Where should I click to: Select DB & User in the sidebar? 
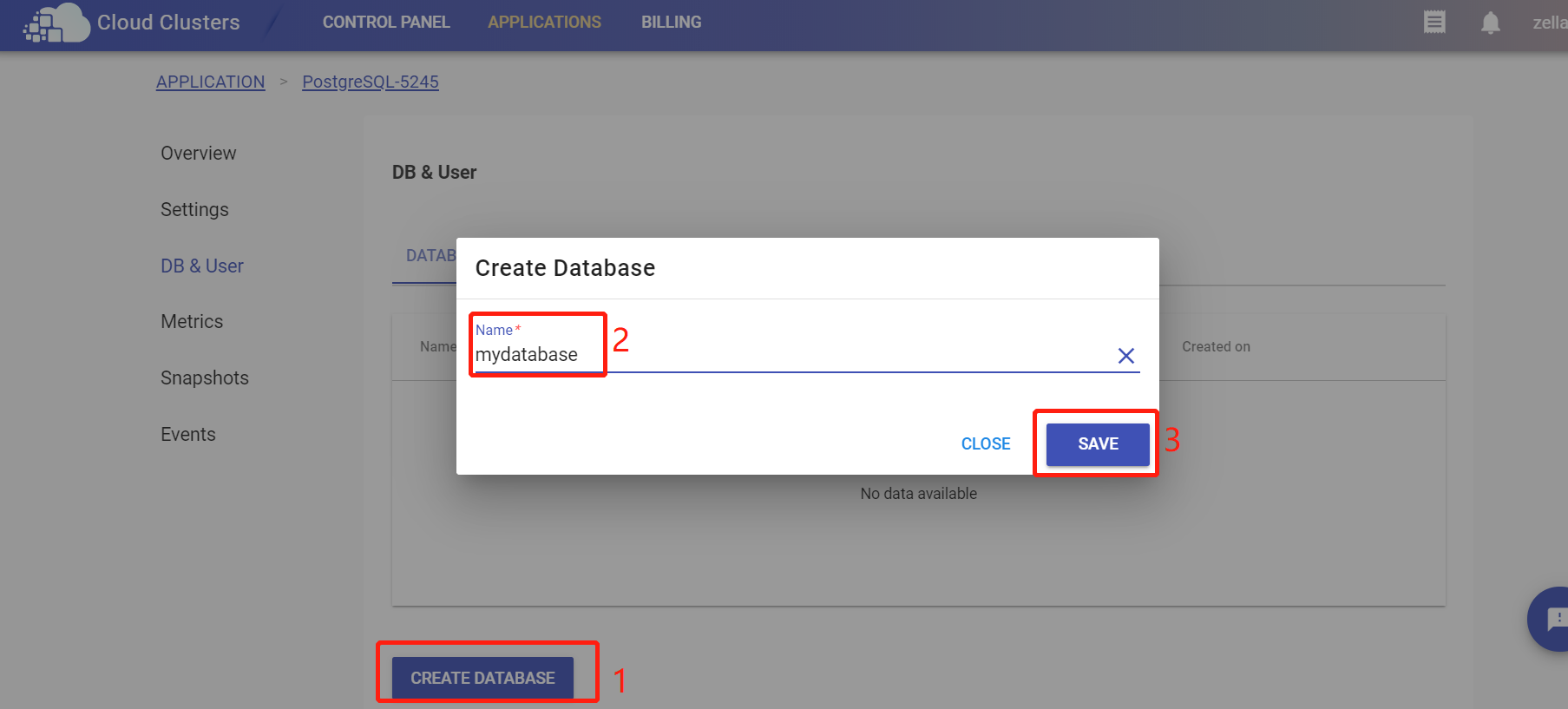201,266
